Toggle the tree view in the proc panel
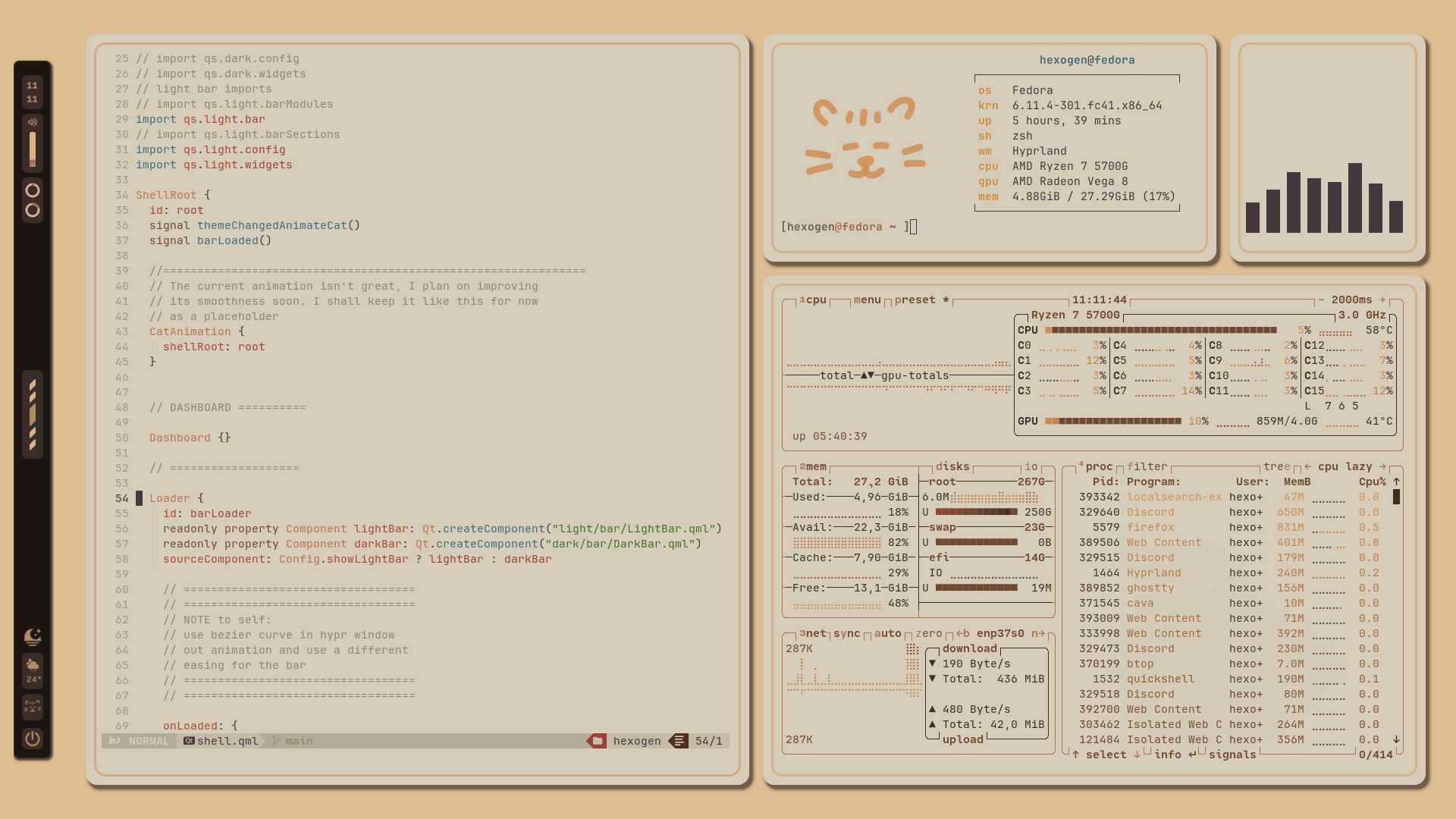The image size is (1456, 819). [1276, 466]
